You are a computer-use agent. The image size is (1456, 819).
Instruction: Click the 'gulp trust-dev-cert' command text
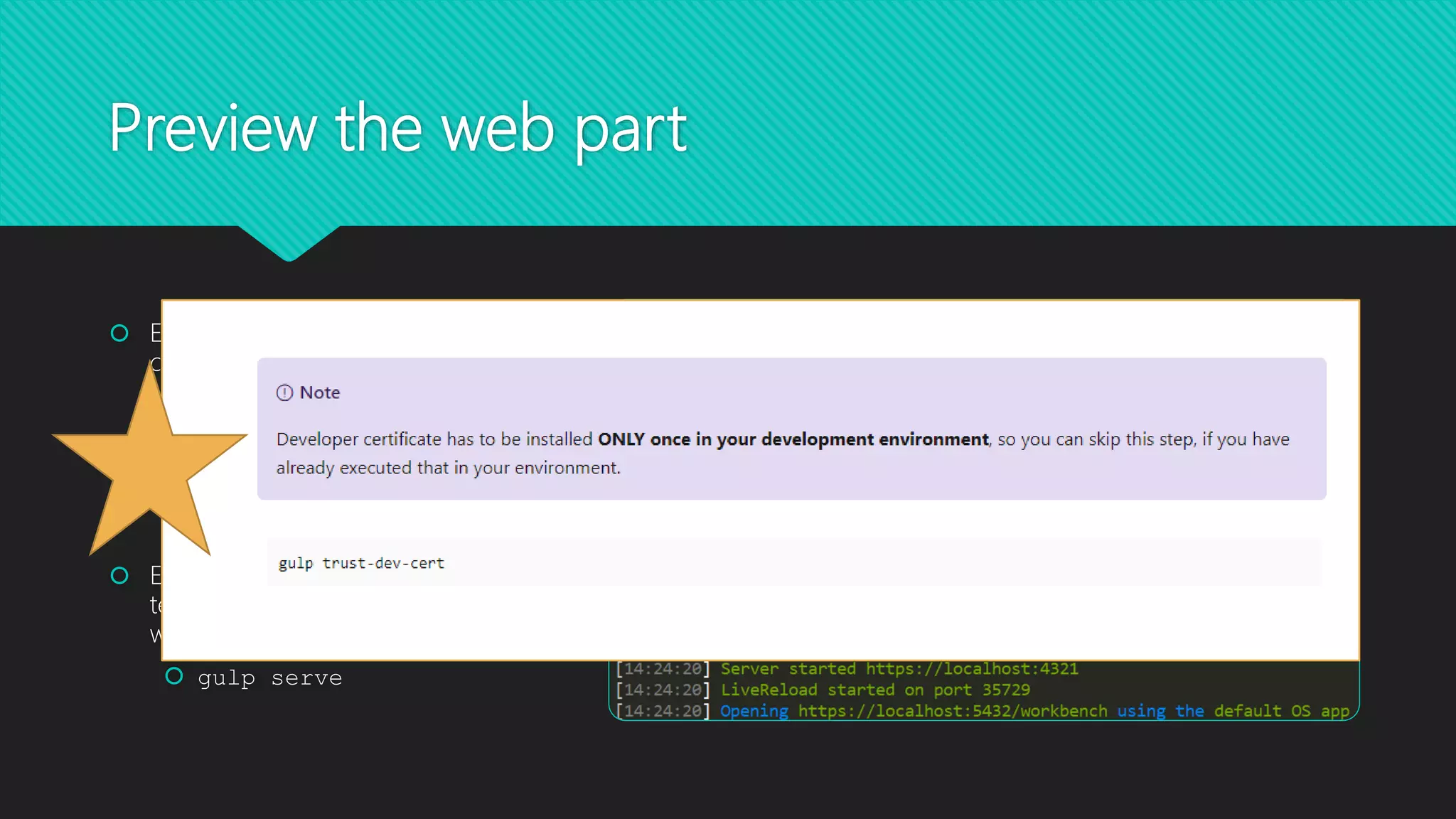361,563
